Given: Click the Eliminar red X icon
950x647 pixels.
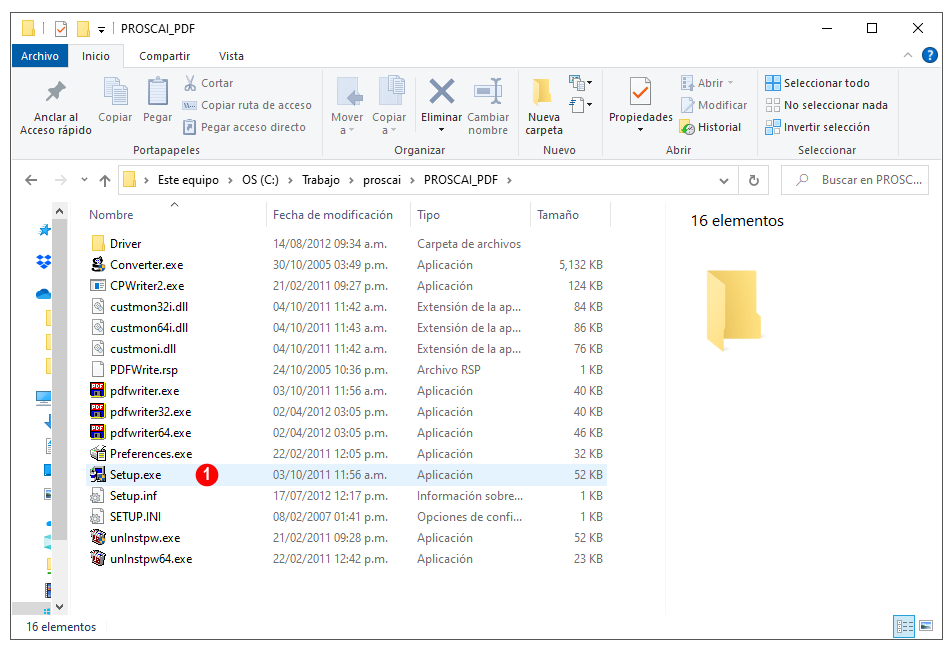Looking at the screenshot, I should (x=442, y=91).
